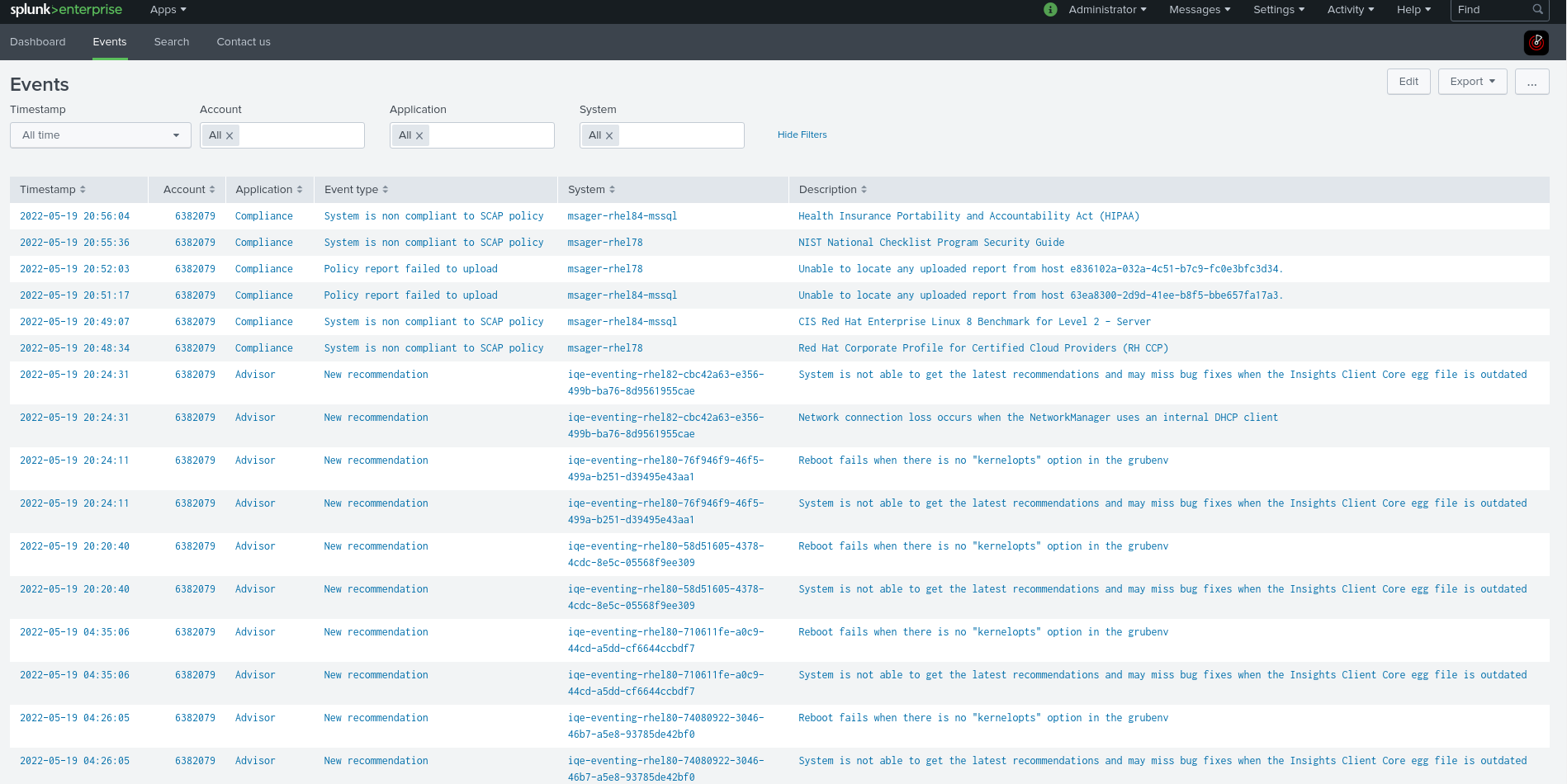Click msager-rhel78 system in 20:48:34 row
This screenshot has width=1567, height=784.
click(x=605, y=348)
